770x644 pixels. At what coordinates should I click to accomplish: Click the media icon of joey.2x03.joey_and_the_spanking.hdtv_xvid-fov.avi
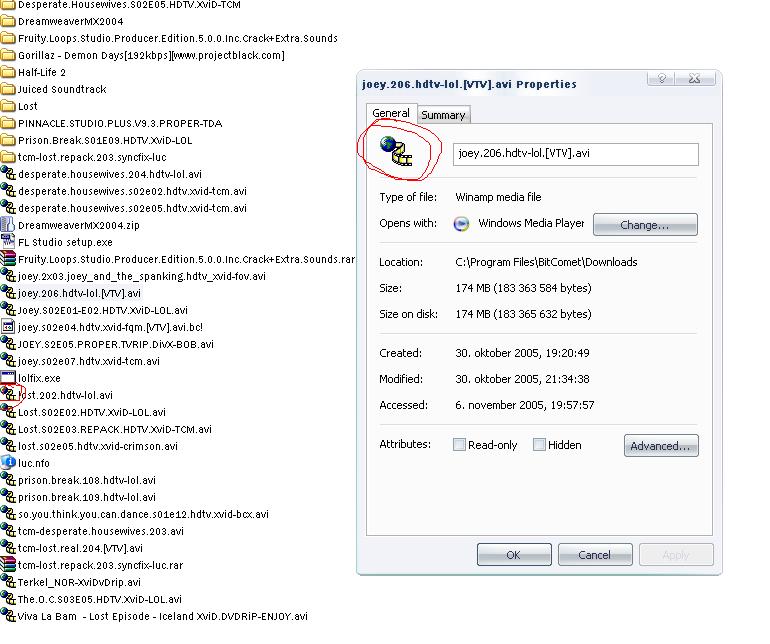coord(8,276)
